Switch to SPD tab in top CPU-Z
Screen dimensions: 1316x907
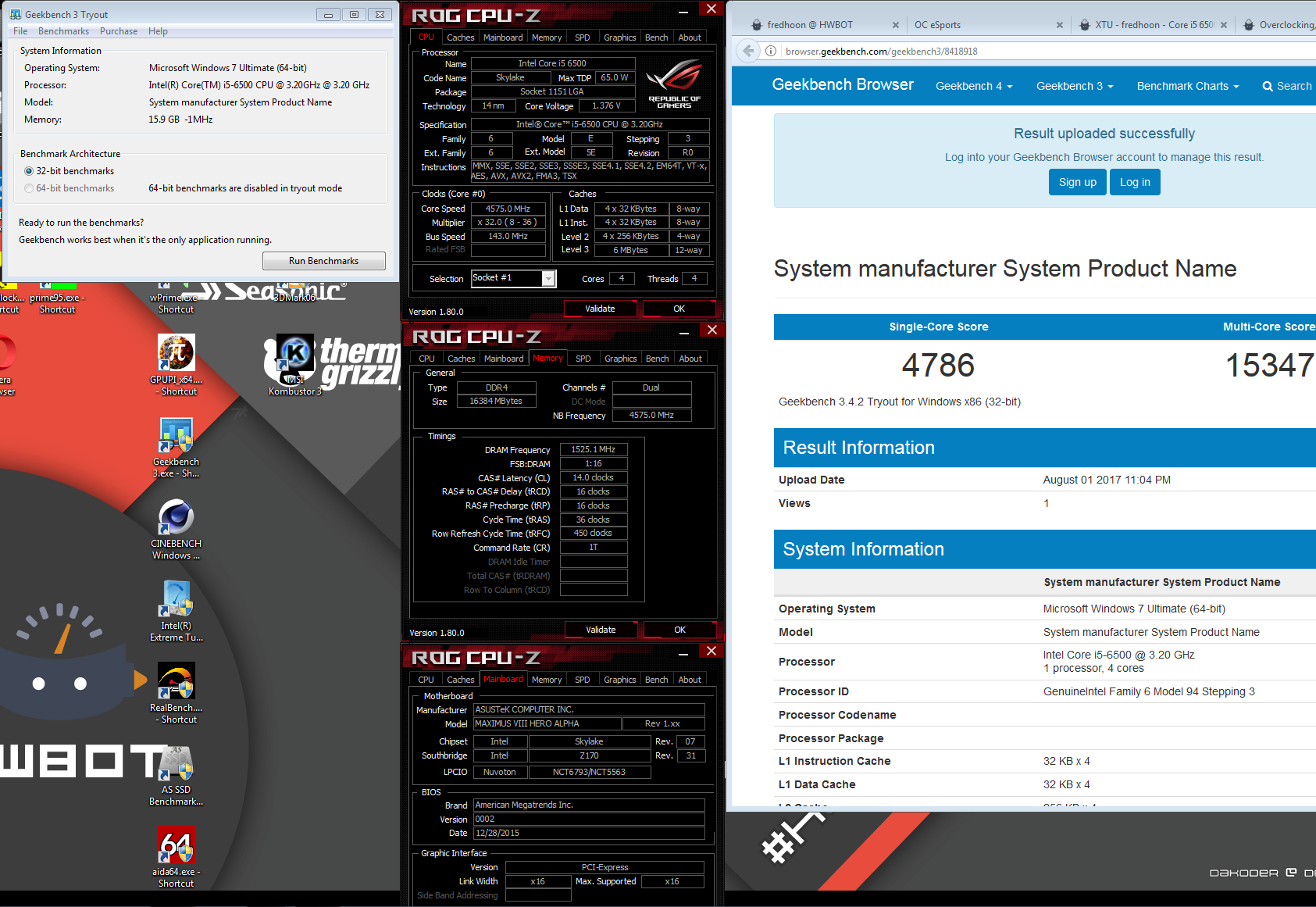[583, 37]
